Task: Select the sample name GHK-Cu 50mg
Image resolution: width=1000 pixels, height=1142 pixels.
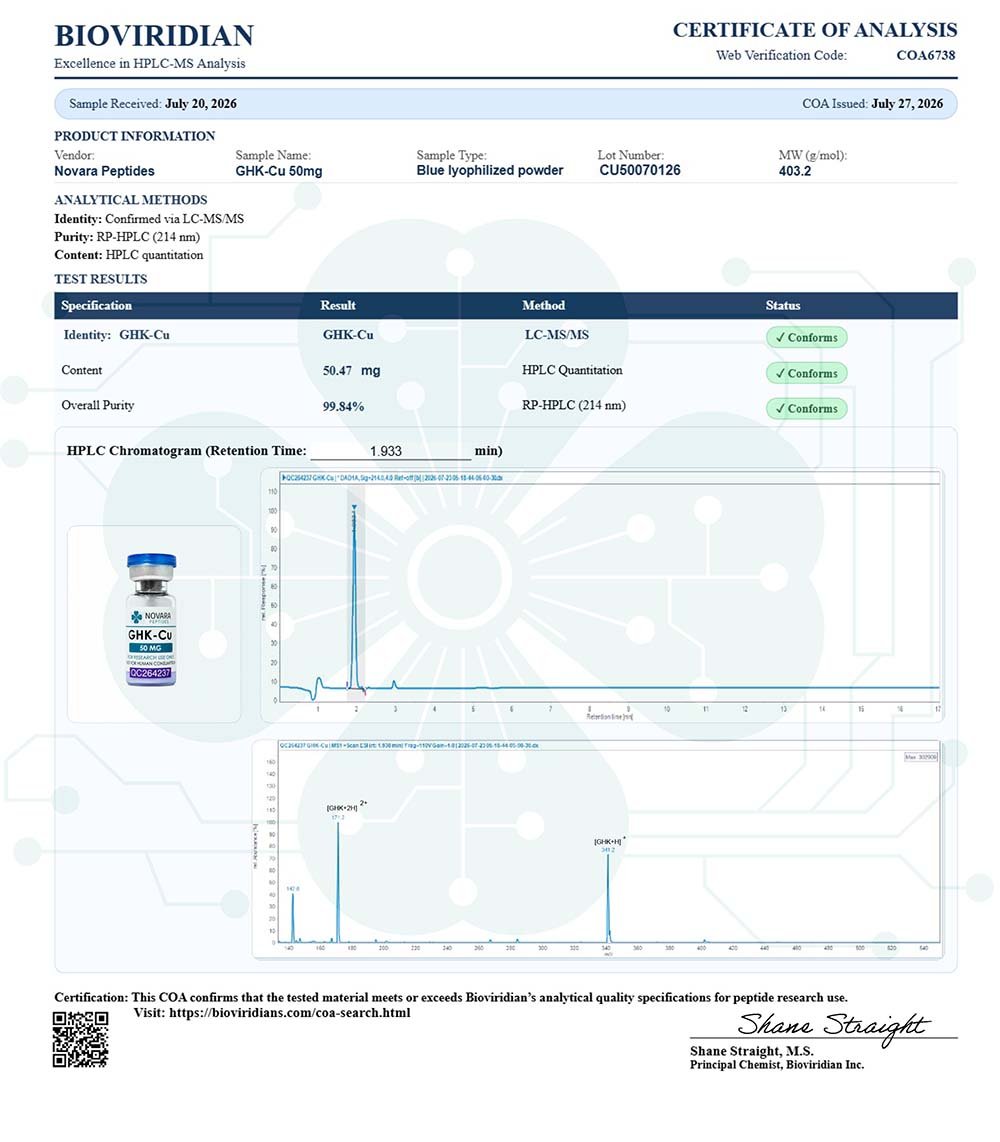Action: (278, 171)
